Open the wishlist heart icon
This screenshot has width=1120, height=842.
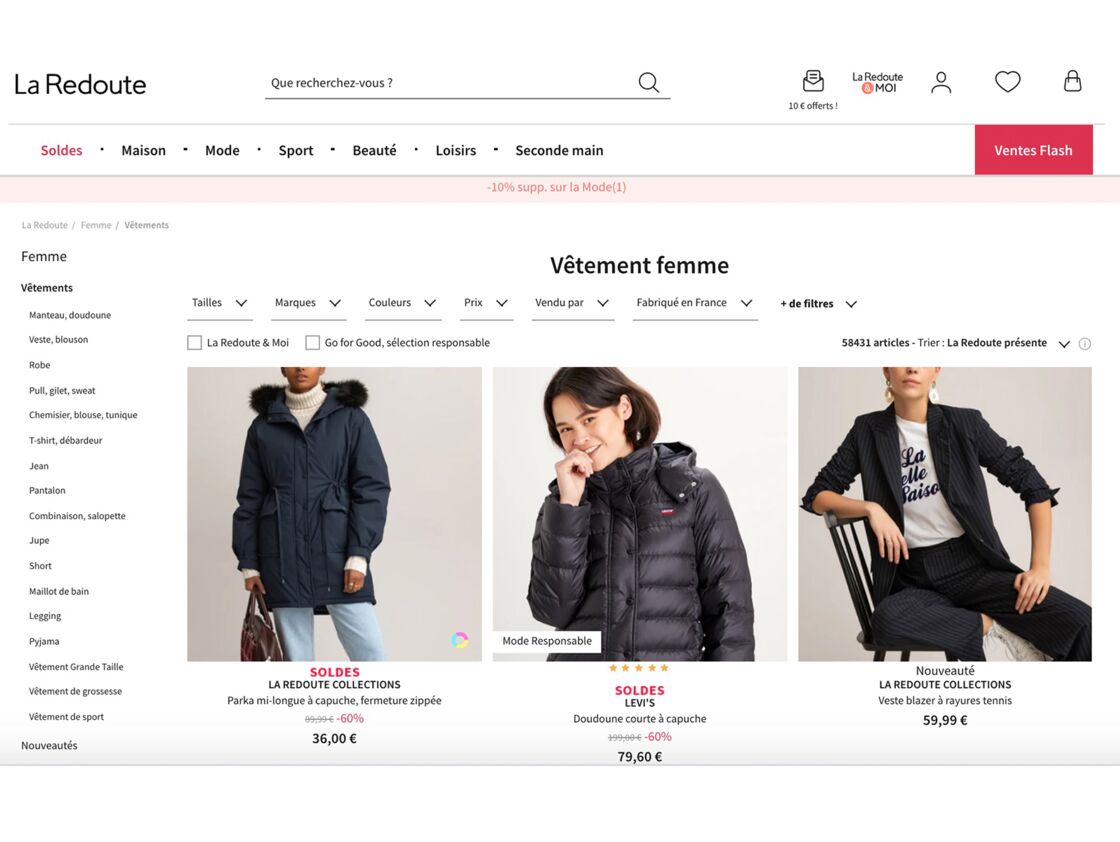(x=1008, y=81)
